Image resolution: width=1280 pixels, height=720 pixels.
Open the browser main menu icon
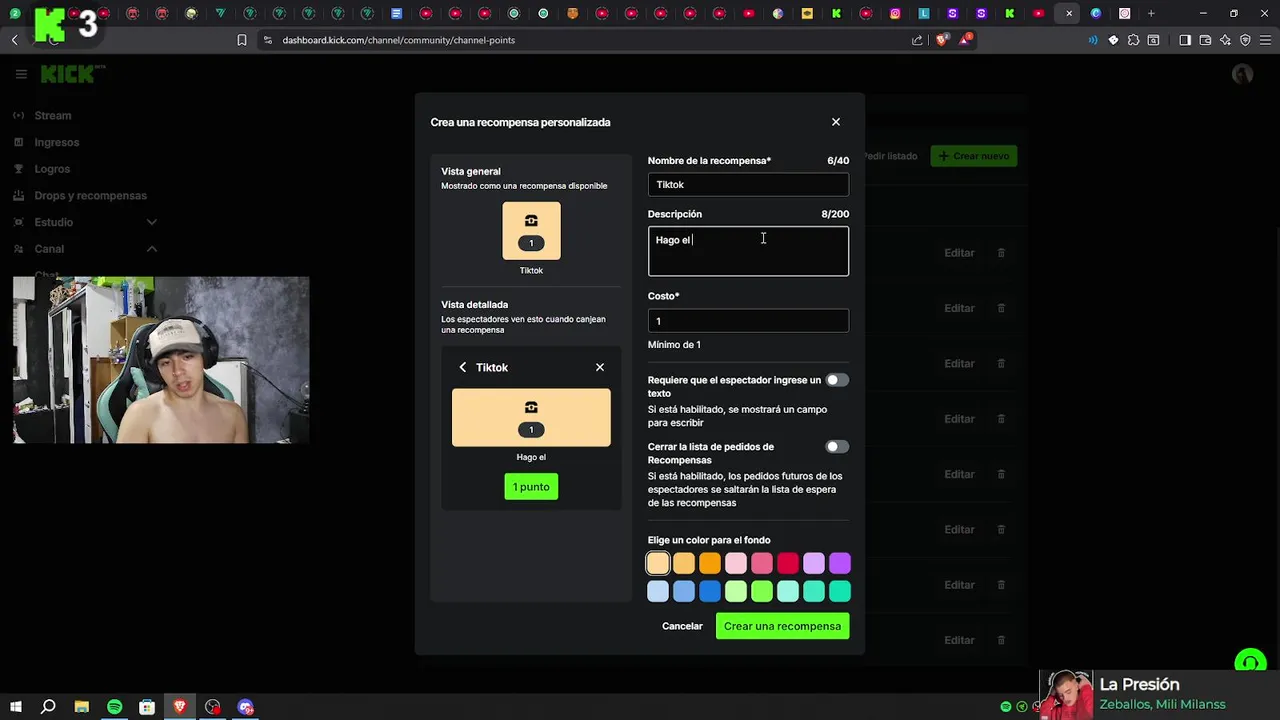[x=1265, y=40]
